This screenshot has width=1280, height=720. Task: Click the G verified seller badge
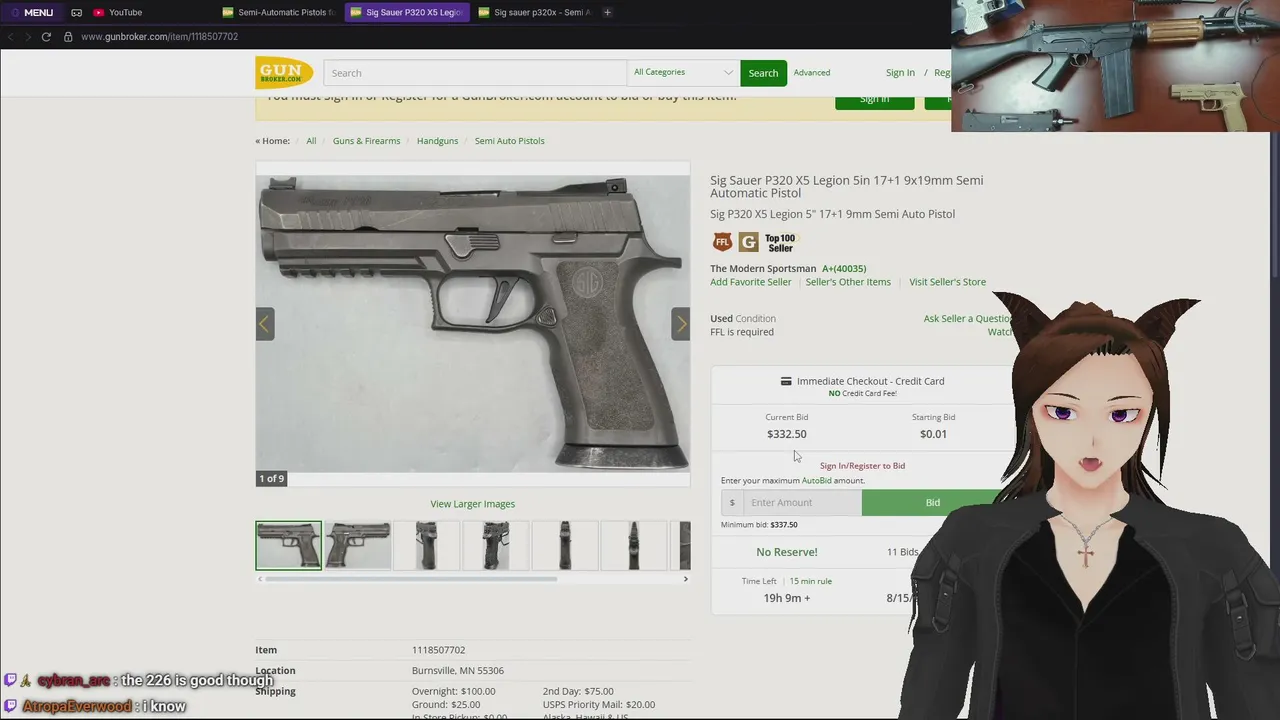click(748, 242)
